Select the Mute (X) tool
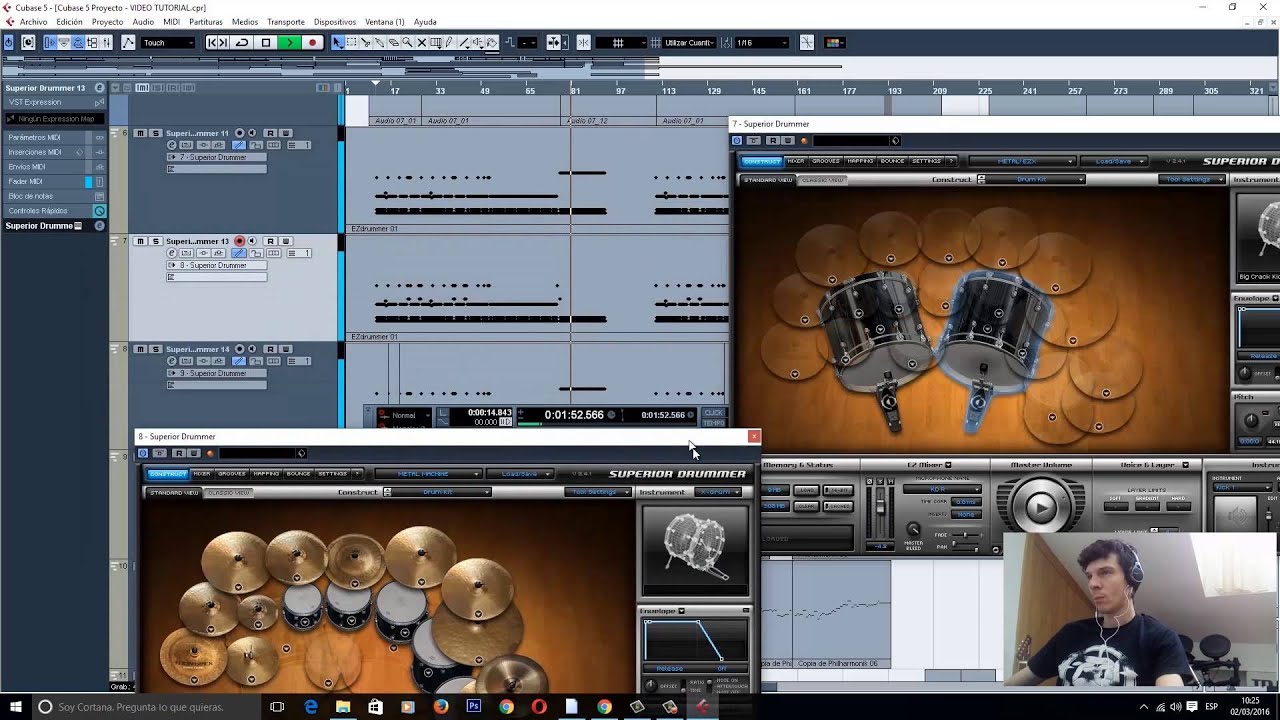Viewport: 1280px width, 720px height. click(422, 43)
